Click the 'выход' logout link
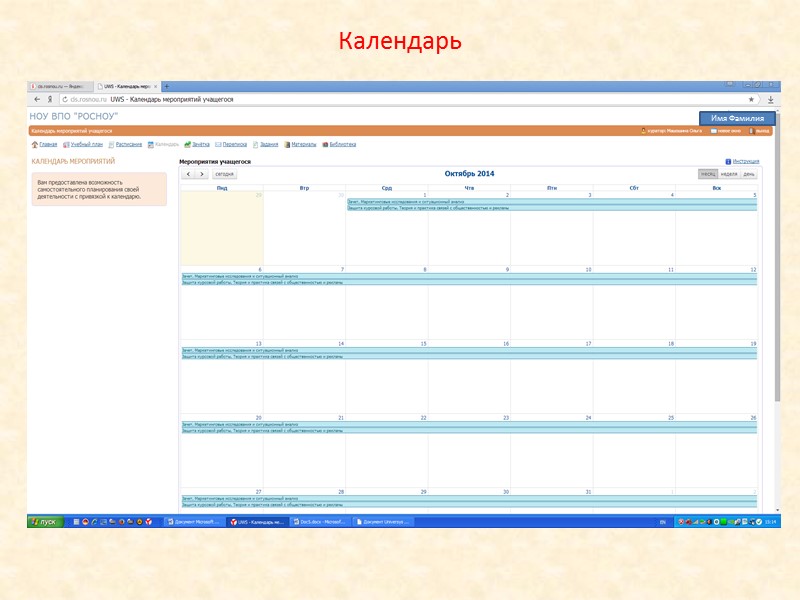The image size is (800, 600). pos(762,131)
